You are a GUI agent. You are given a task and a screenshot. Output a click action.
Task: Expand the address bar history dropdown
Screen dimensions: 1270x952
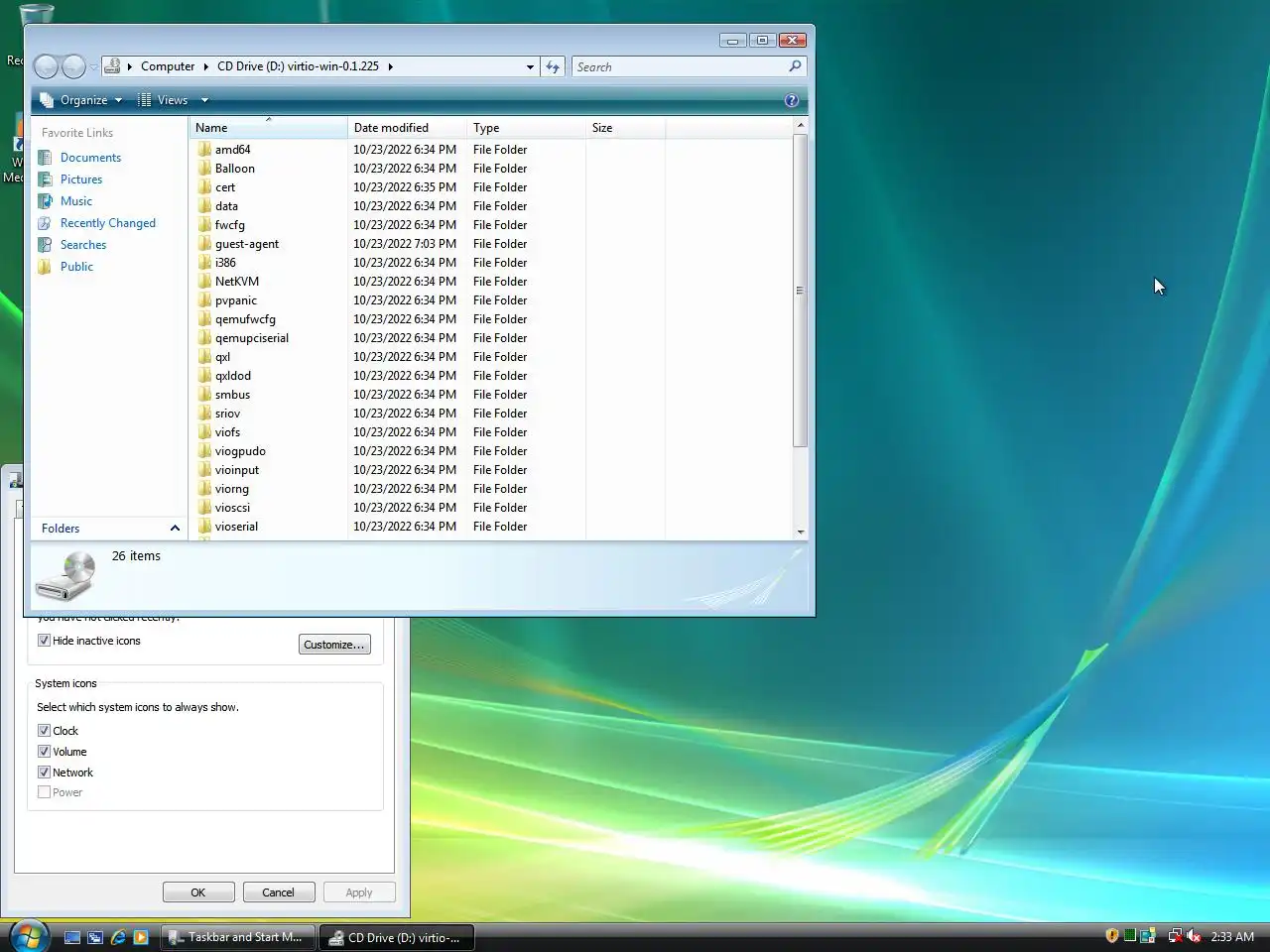coord(530,66)
